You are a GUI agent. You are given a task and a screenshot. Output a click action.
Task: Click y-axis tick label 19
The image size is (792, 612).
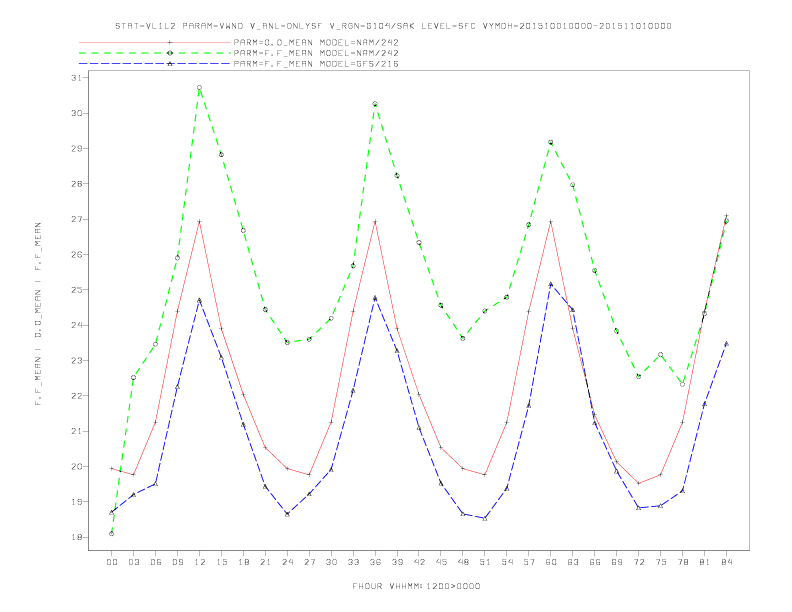77,502
